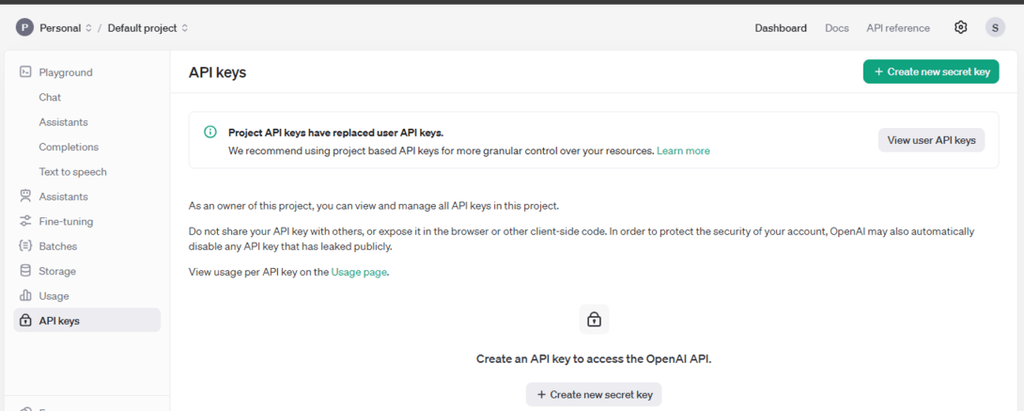Click View user API keys button

[x=931, y=140]
